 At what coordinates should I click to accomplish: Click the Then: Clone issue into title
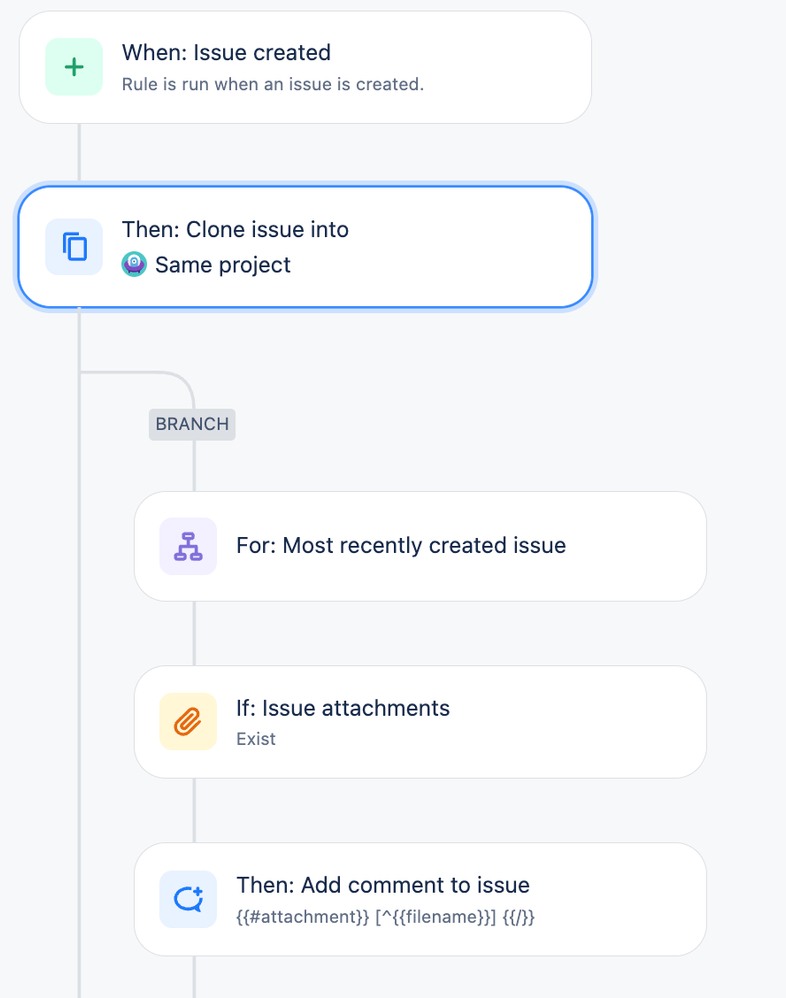[x=235, y=229]
